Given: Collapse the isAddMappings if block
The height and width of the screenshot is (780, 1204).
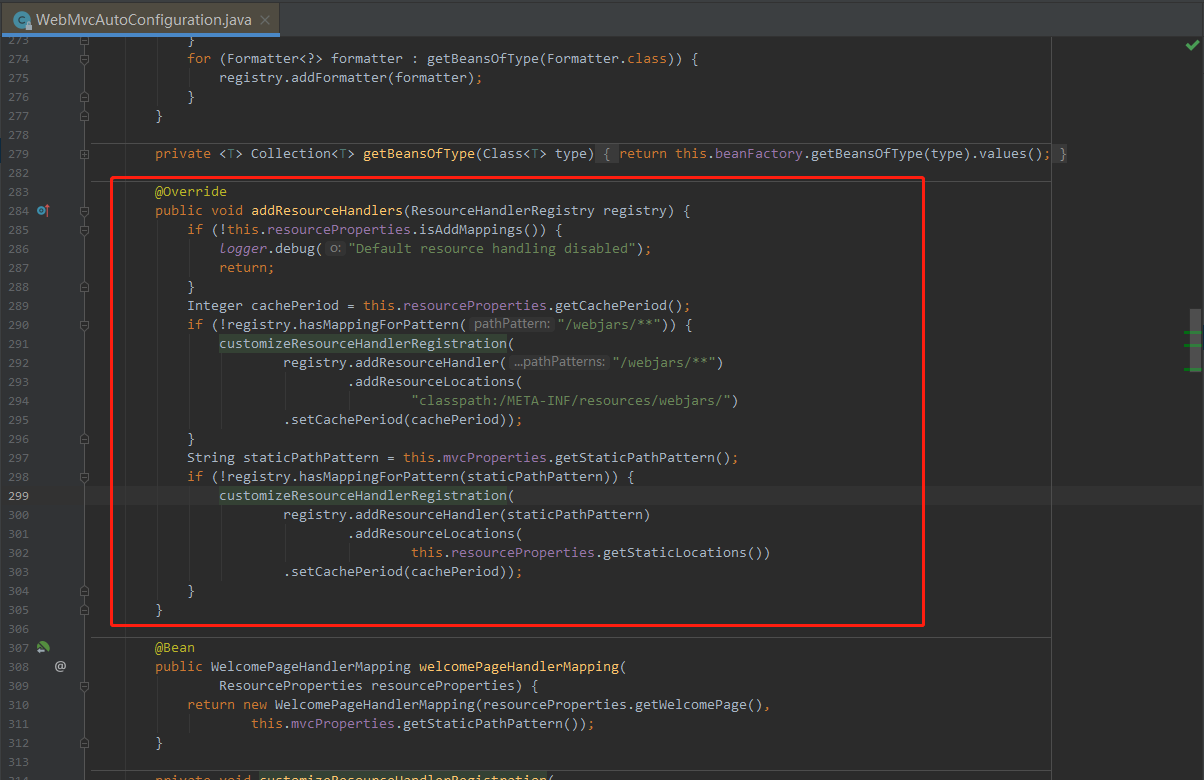Looking at the screenshot, I should (x=84, y=229).
